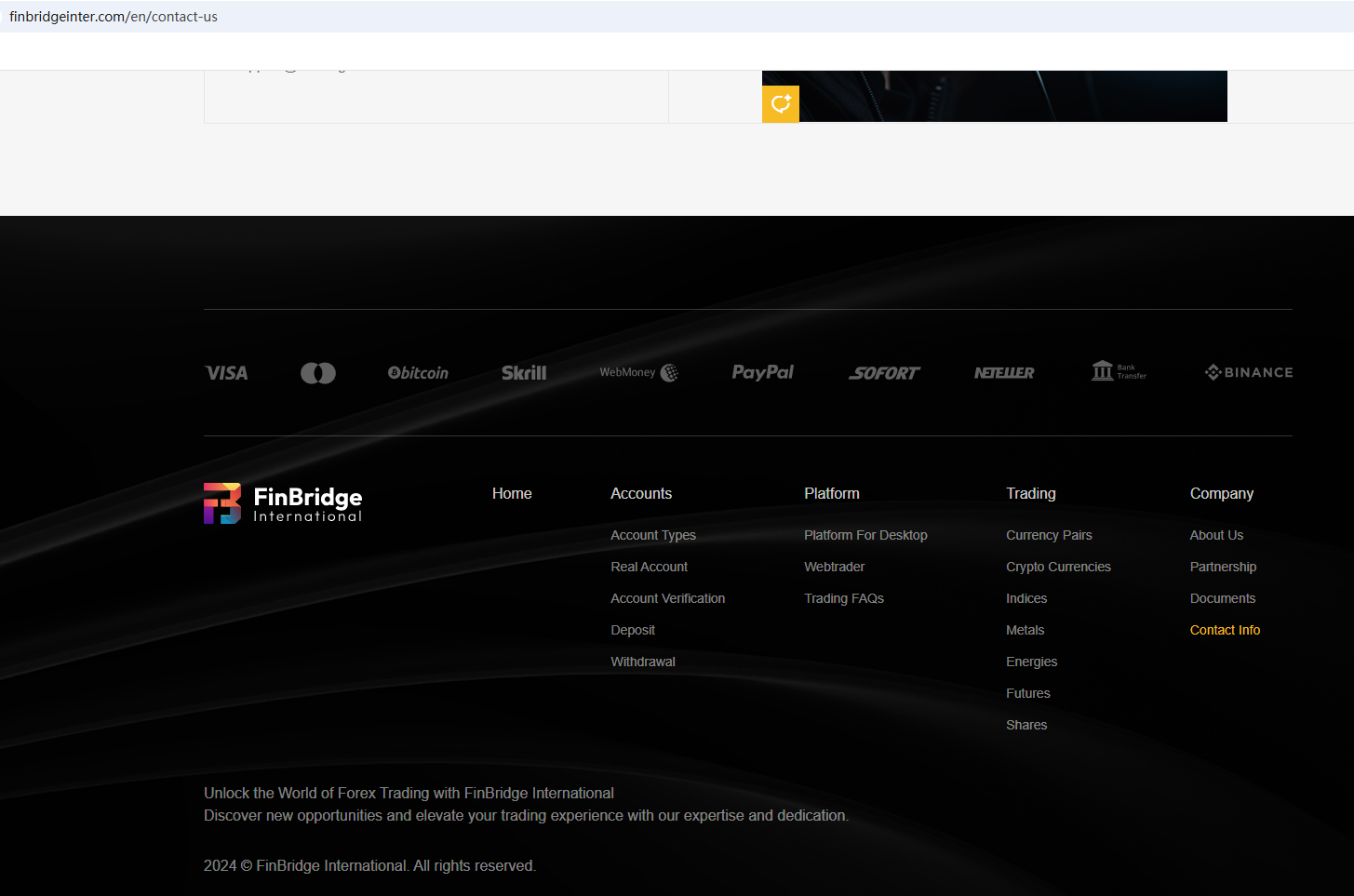Click the PayPal payment logo
1354x896 pixels.
(x=763, y=372)
